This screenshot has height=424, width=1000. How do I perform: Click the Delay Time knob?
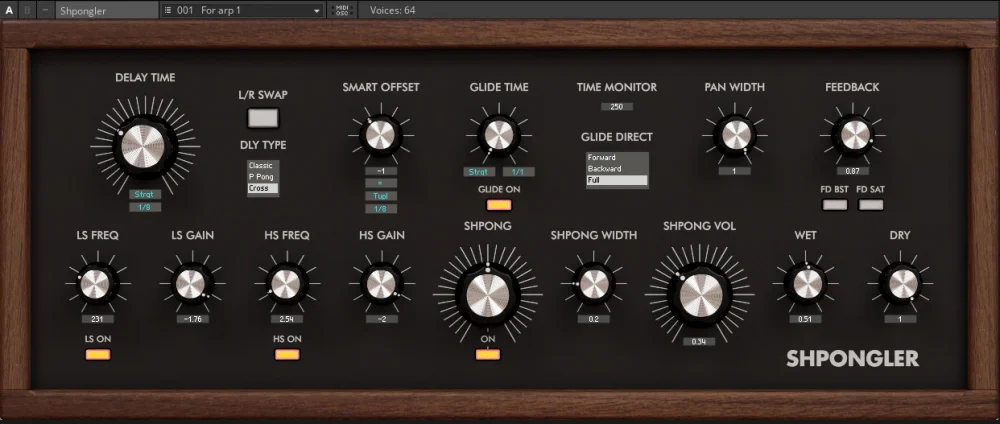coord(143,146)
